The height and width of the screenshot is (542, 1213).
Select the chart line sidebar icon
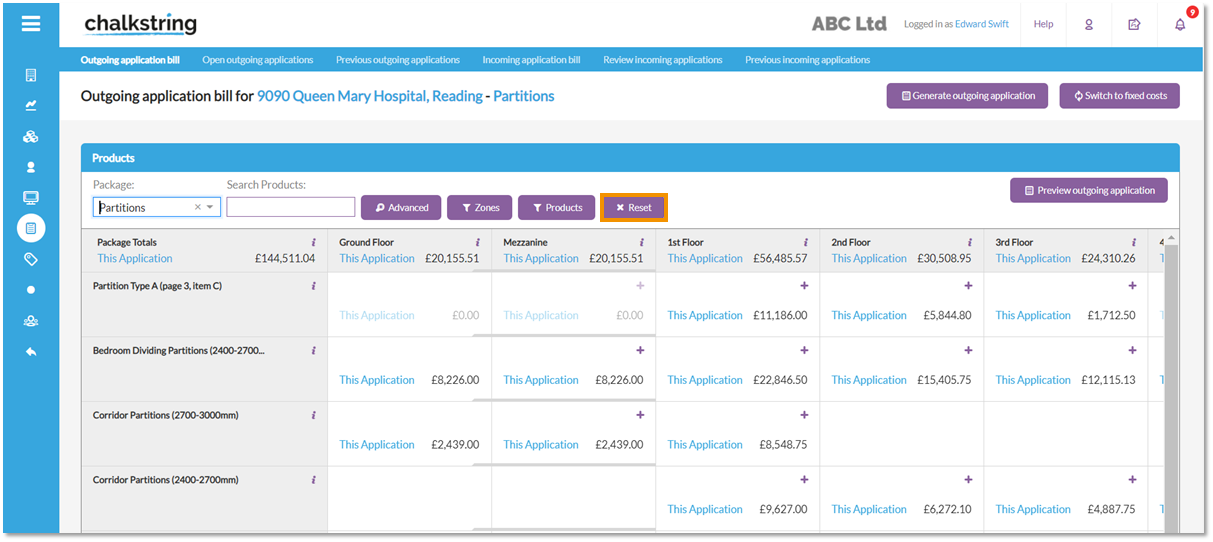[31, 105]
